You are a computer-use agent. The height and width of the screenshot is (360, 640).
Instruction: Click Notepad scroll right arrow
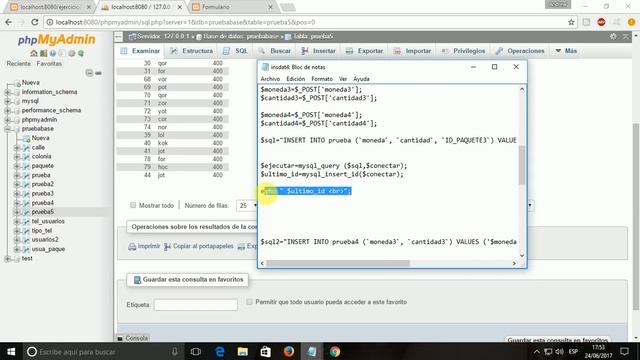coord(514,264)
